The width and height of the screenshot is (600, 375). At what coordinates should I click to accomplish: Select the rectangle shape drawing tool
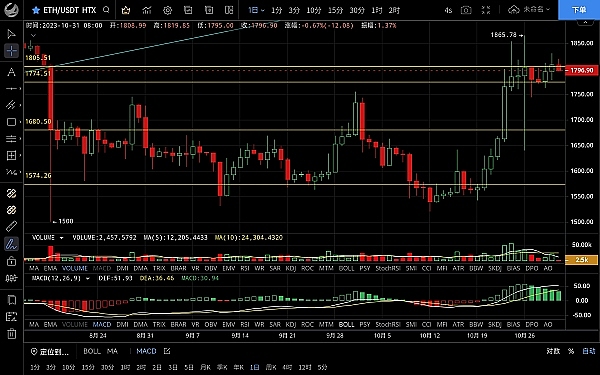(x=11, y=122)
